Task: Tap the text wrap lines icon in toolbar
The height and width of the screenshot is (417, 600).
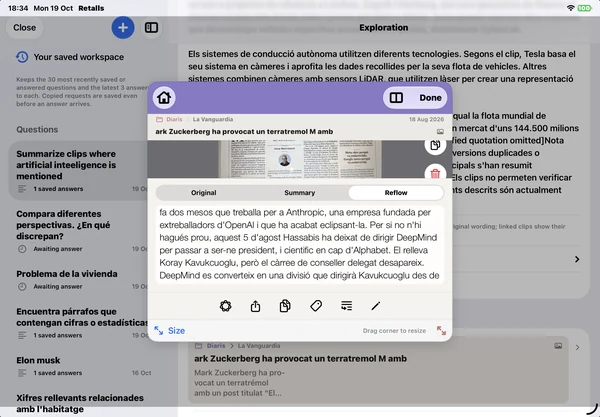Action: click(346, 306)
